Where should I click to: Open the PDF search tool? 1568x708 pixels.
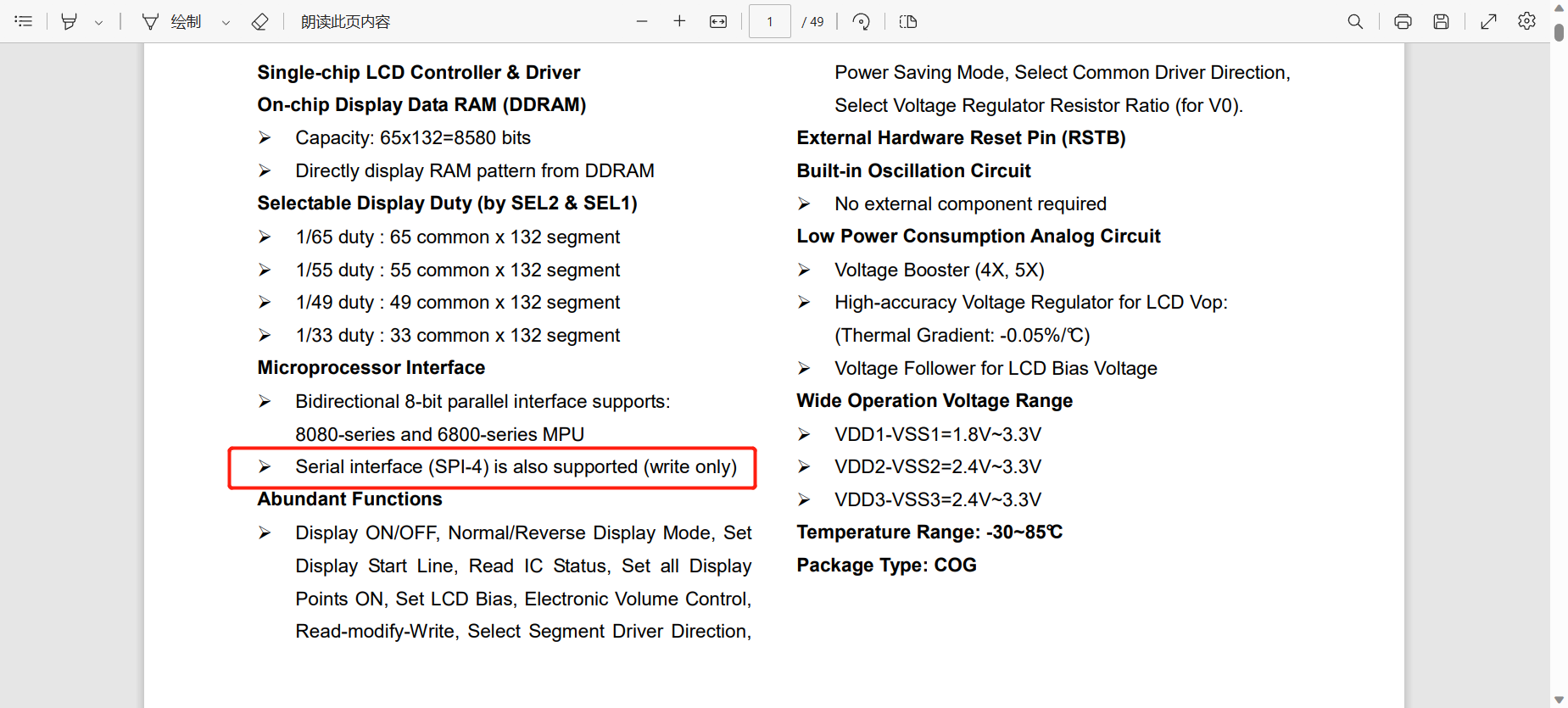click(x=1355, y=21)
